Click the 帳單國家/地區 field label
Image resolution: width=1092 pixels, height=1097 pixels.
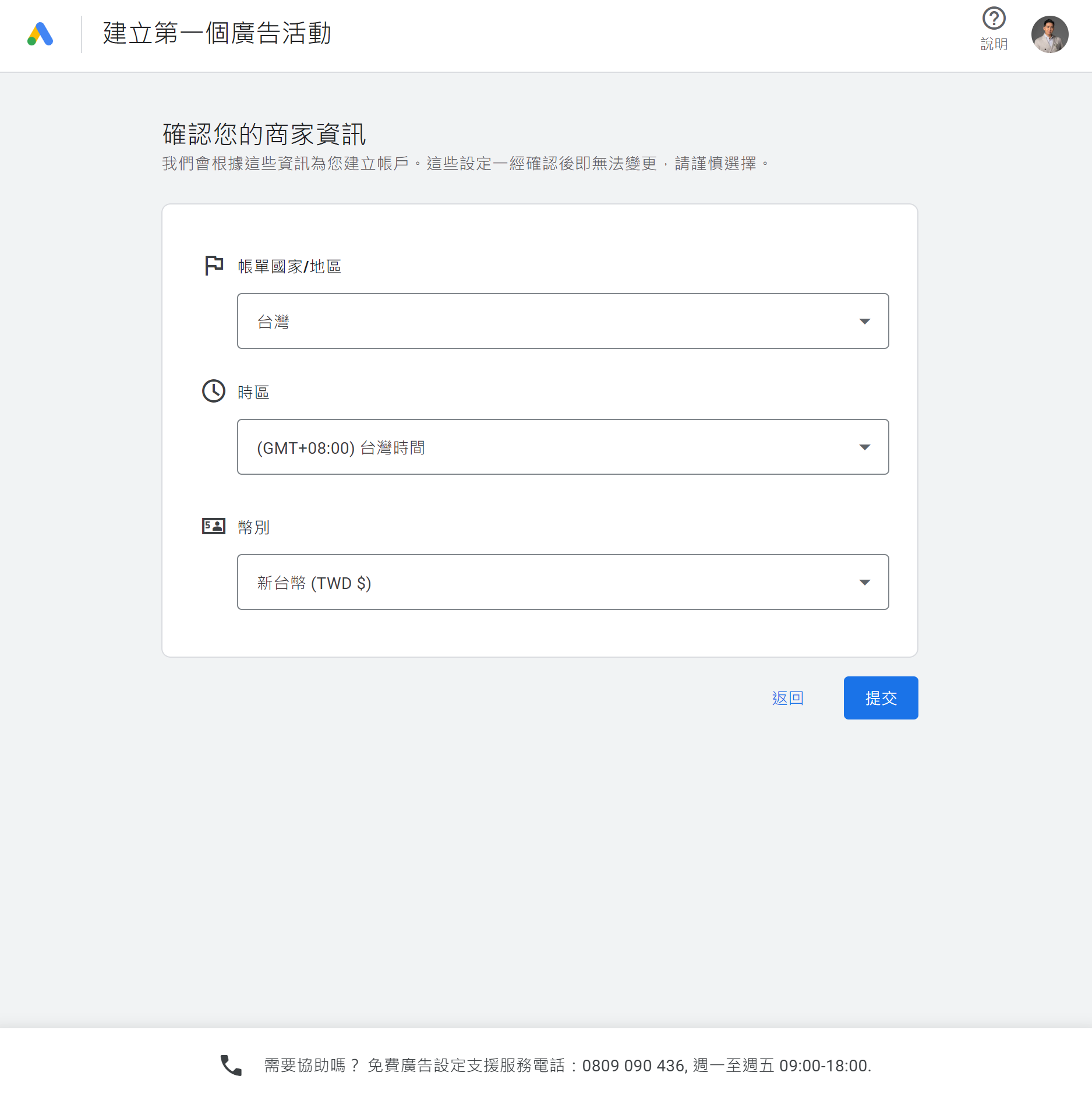click(x=289, y=266)
